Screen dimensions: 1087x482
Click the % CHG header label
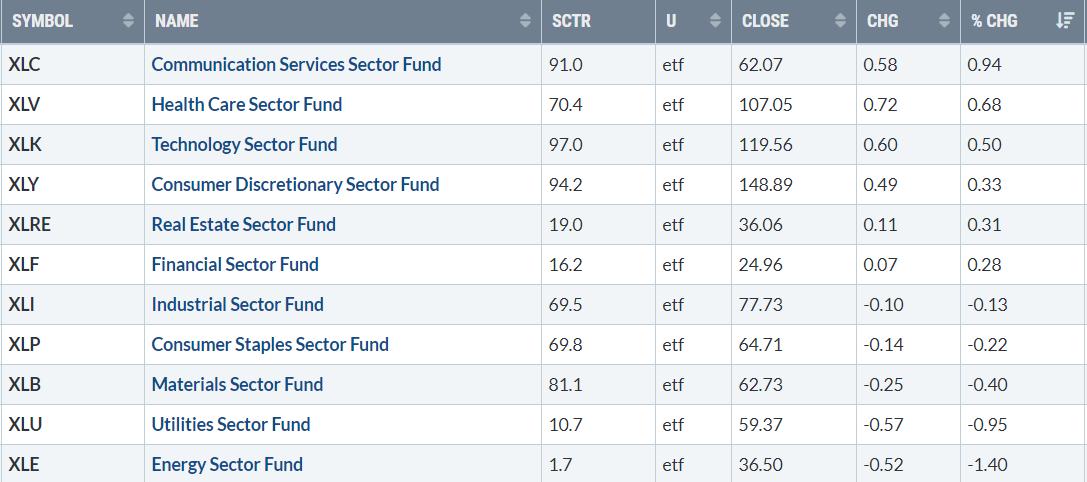click(994, 21)
